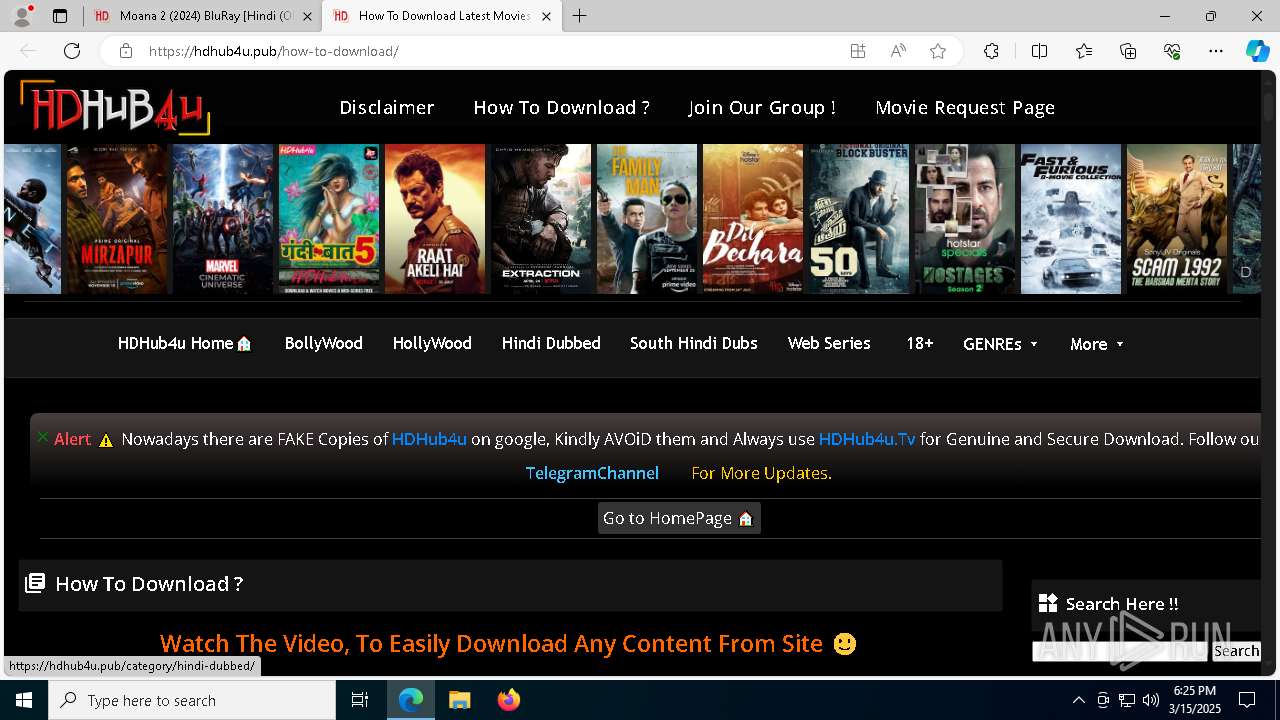The image size is (1280, 720).
Task: Open the 18+ category
Action: coord(919,343)
